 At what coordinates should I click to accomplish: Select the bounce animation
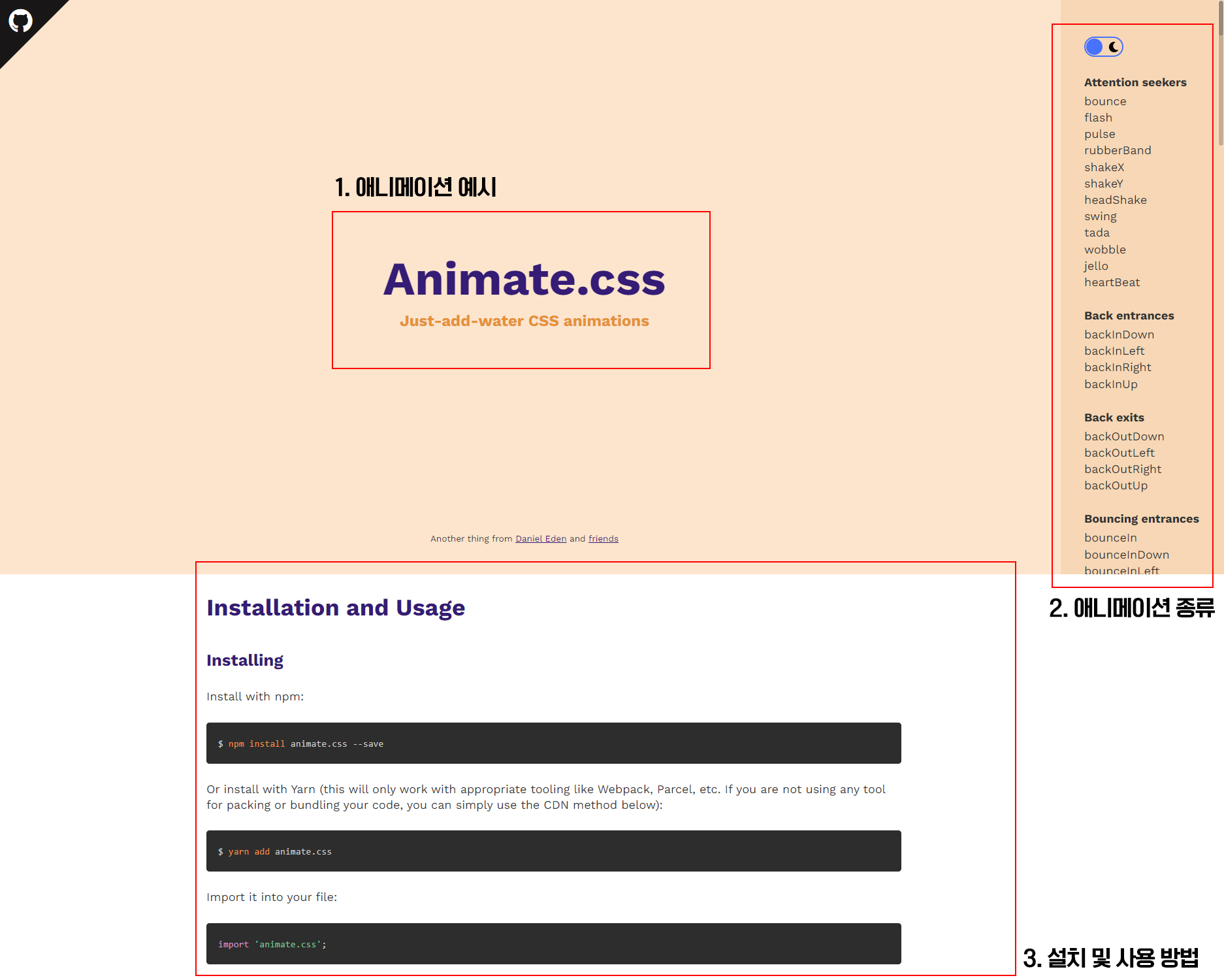tap(1105, 101)
